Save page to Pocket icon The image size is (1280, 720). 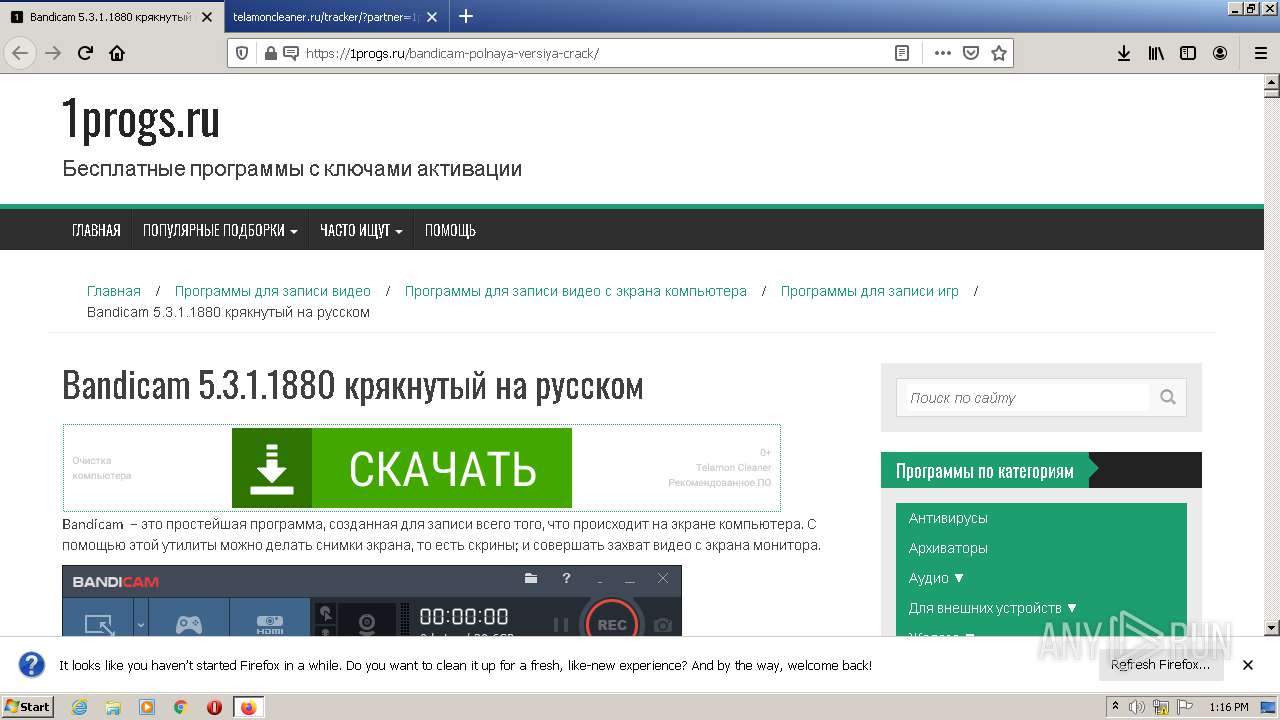click(x=971, y=54)
